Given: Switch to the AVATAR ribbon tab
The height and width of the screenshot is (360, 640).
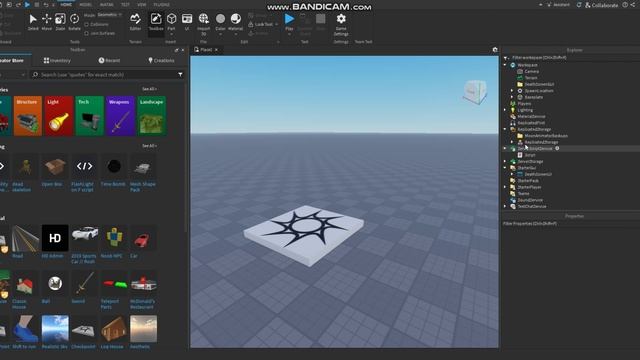Looking at the screenshot, I should pos(107,4).
